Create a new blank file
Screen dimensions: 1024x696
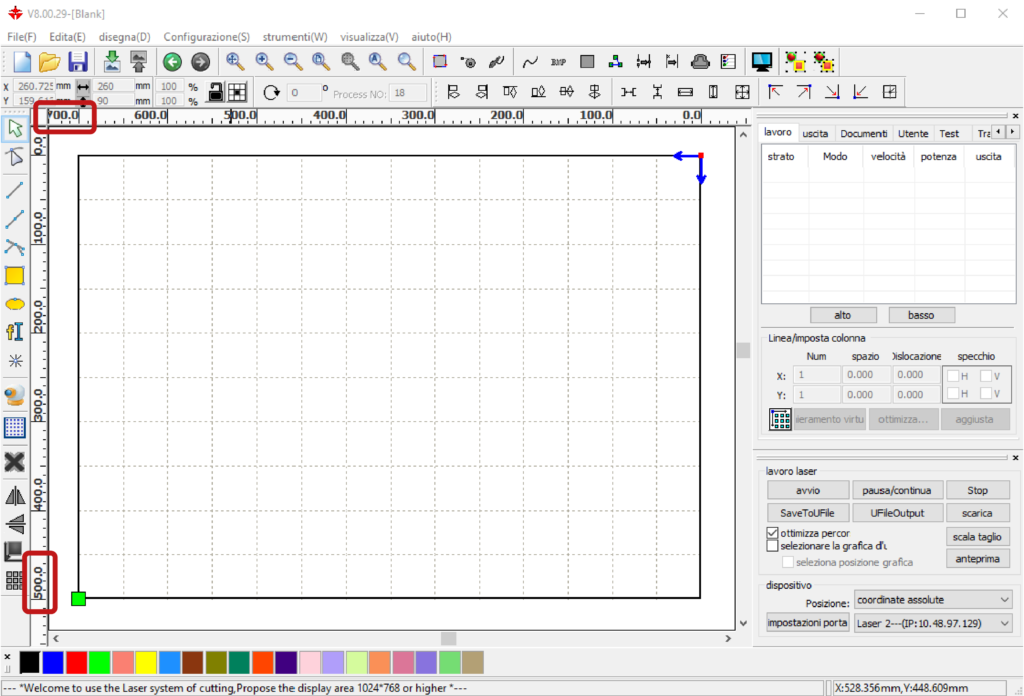click(x=22, y=62)
